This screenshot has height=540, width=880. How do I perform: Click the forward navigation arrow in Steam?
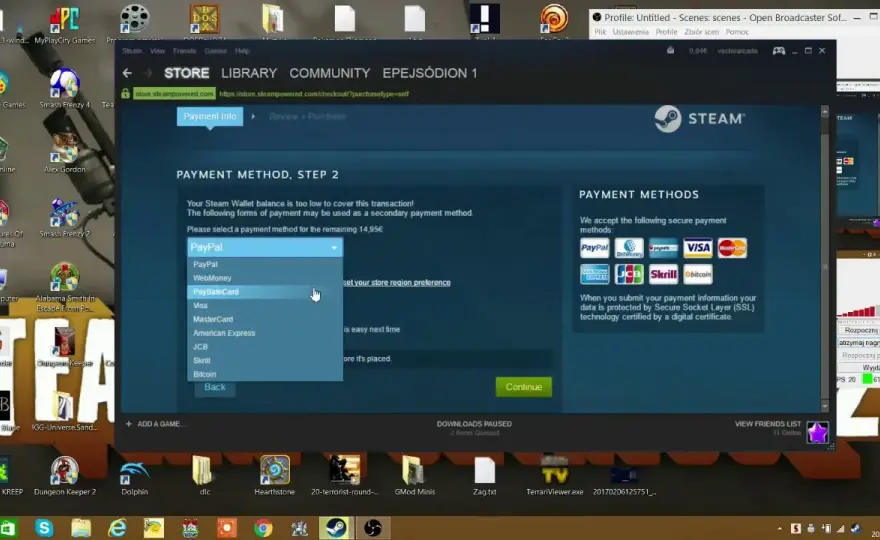point(148,73)
